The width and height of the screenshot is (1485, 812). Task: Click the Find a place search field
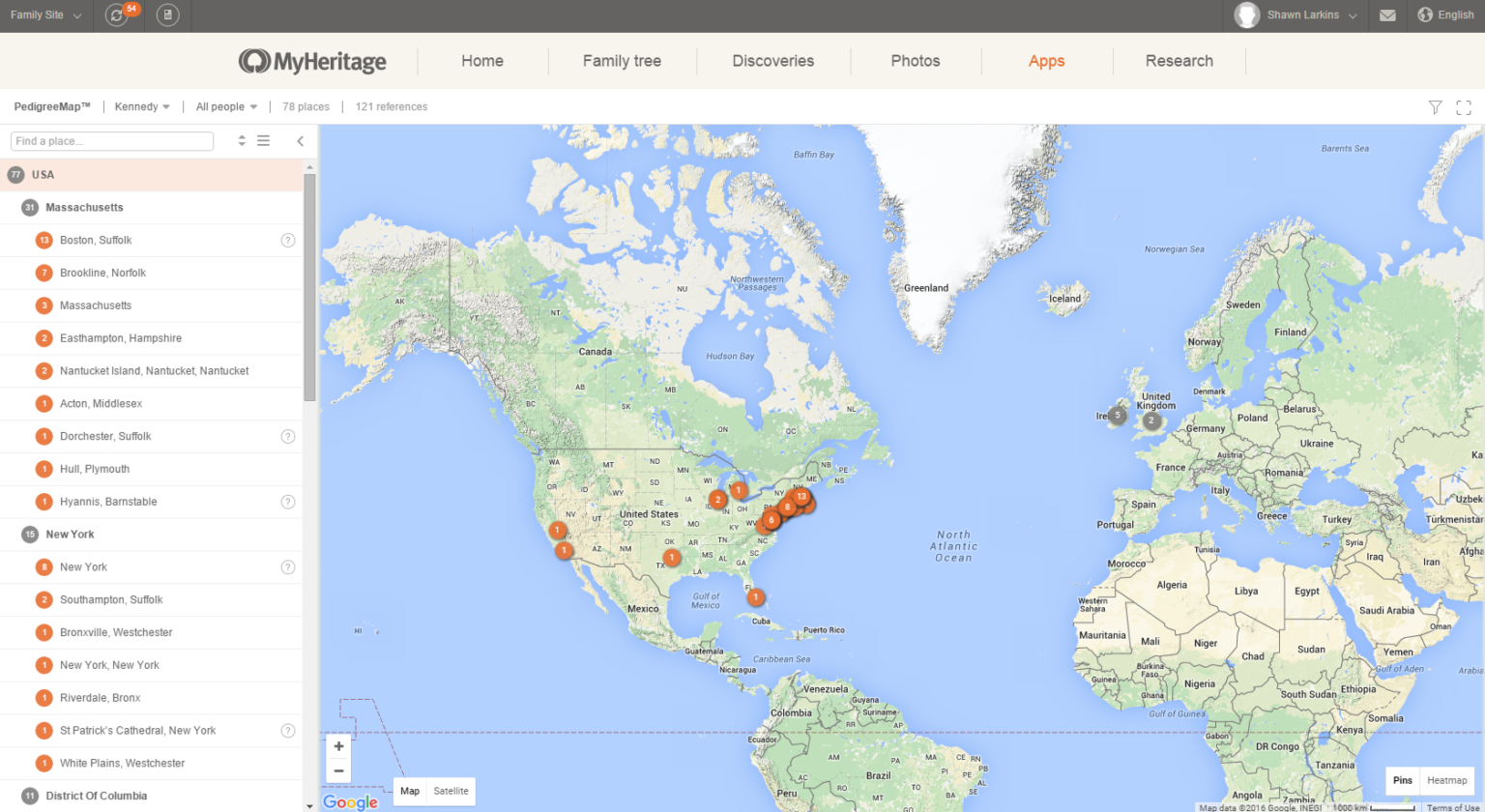[111, 140]
